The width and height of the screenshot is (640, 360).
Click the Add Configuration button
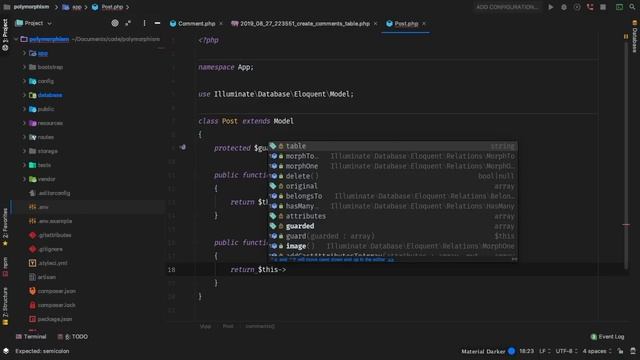[x=507, y=7]
